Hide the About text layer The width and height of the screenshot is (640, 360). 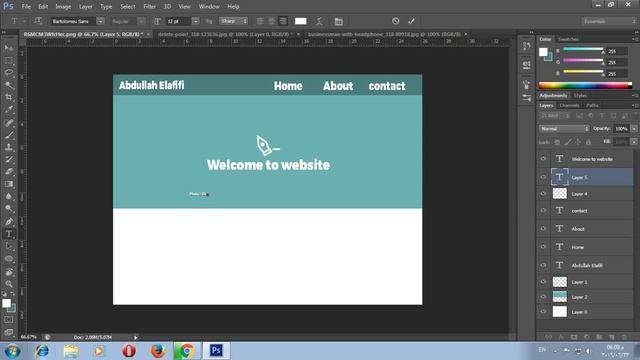tap(543, 229)
